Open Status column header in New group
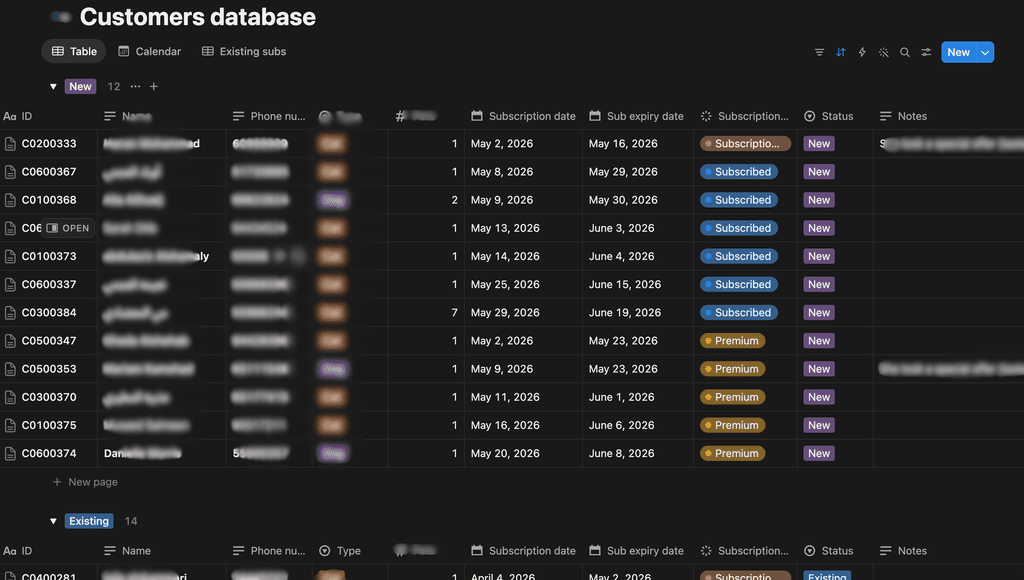The height and width of the screenshot is (580, 1024). pyautogui.click(x=829, y=116)
